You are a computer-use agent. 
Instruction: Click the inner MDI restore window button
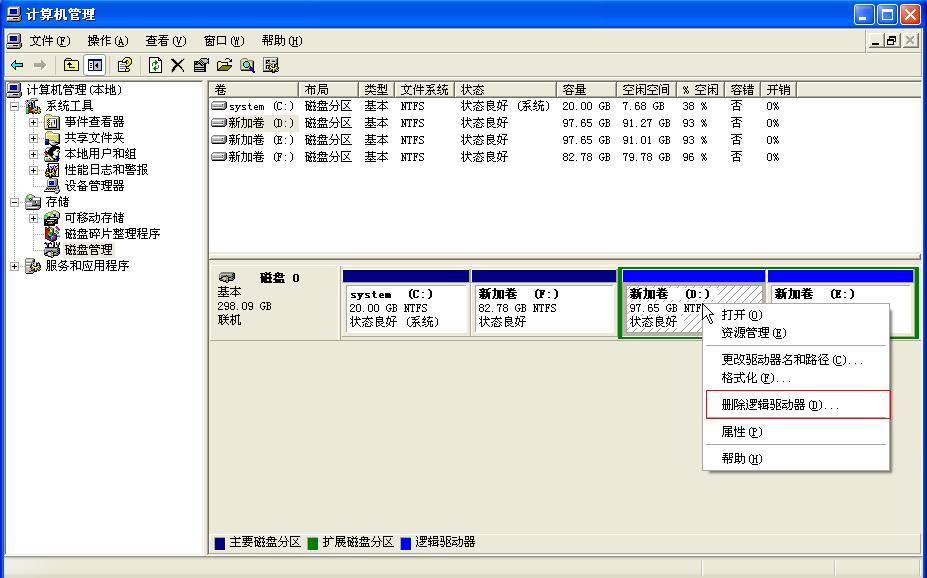(x=892, y=41)
